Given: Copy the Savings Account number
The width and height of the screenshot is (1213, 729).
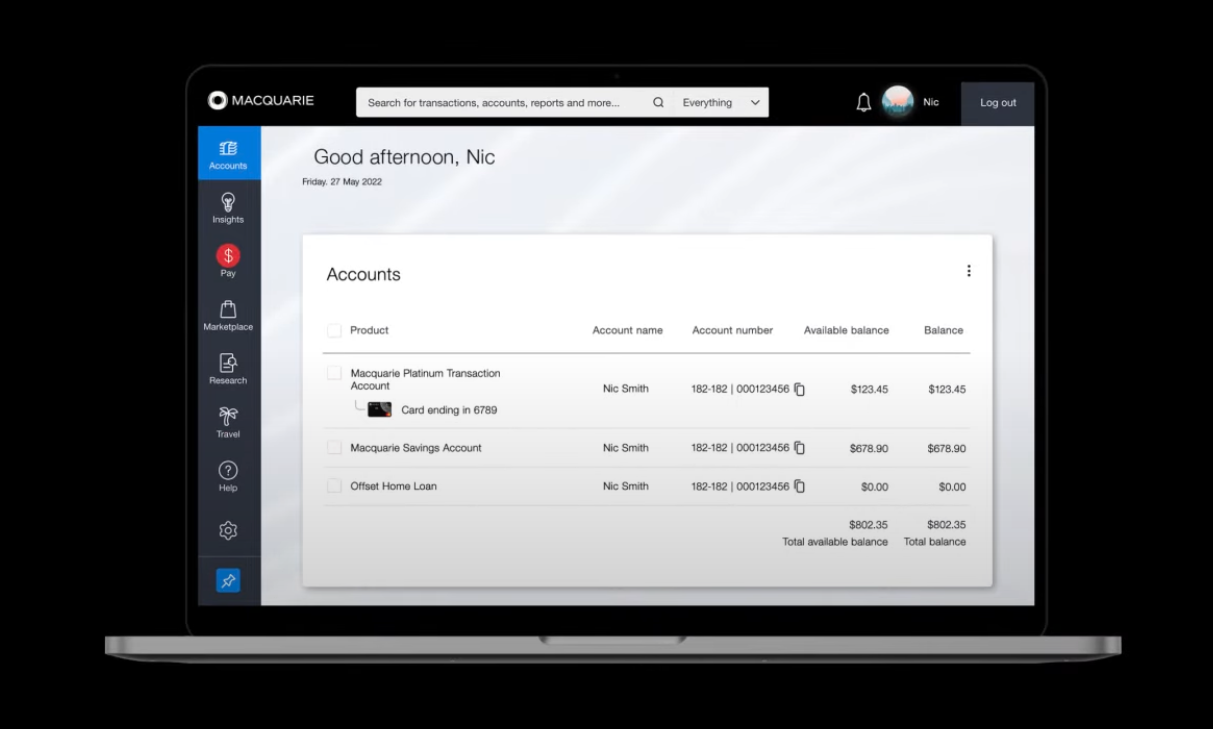Looking at the screenshot, I should click(x=800, y=448).
